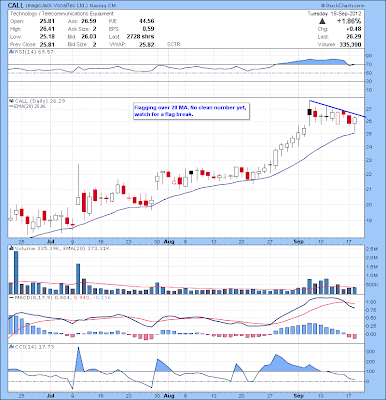The height and width of the screenshot is (400, 386).
Task: Click the SCTR label
Action: click(x=173, y=44)
